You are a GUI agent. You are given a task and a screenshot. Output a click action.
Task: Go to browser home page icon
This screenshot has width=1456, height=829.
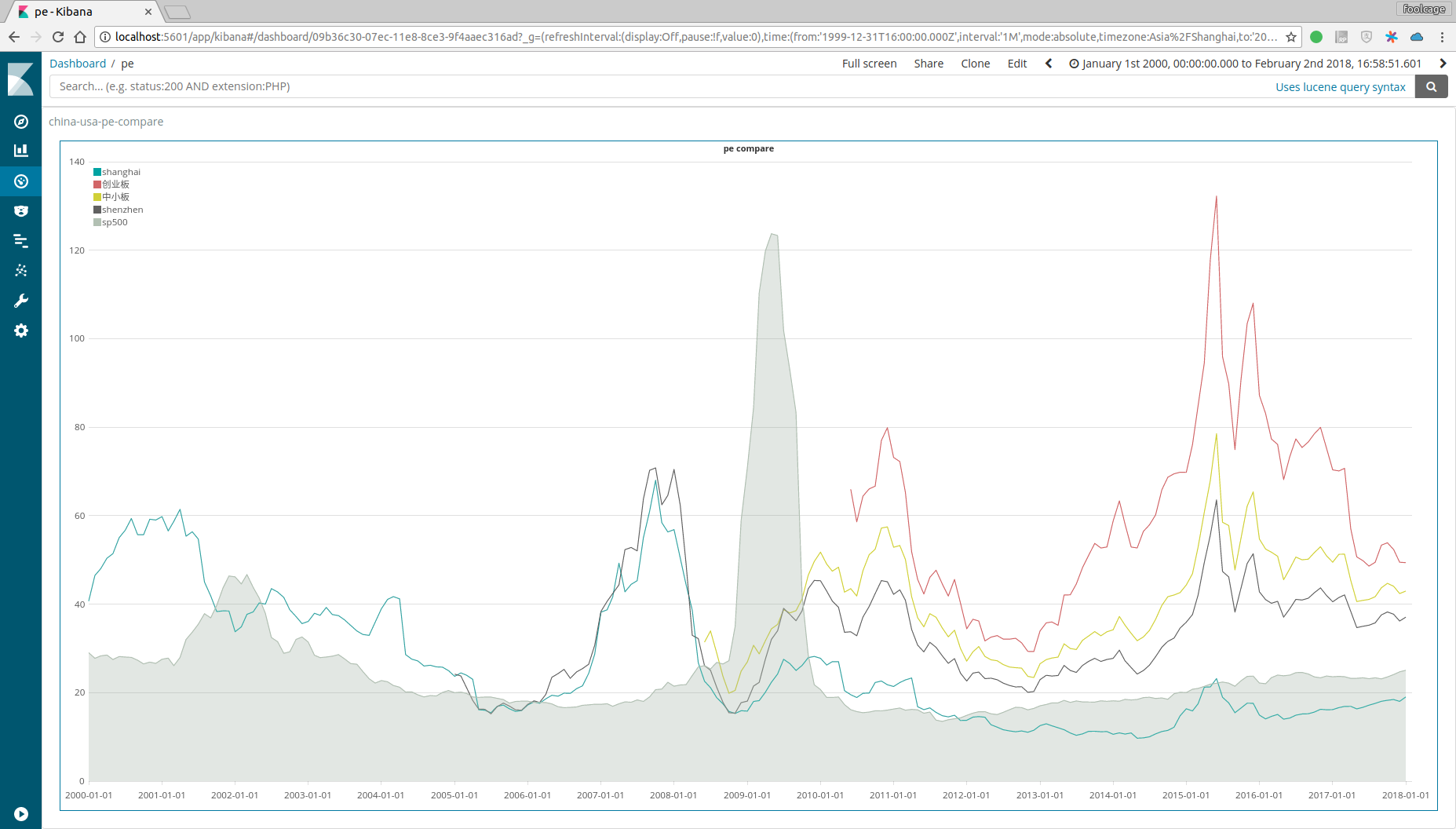pyautogui.click(x=80, y=37)
